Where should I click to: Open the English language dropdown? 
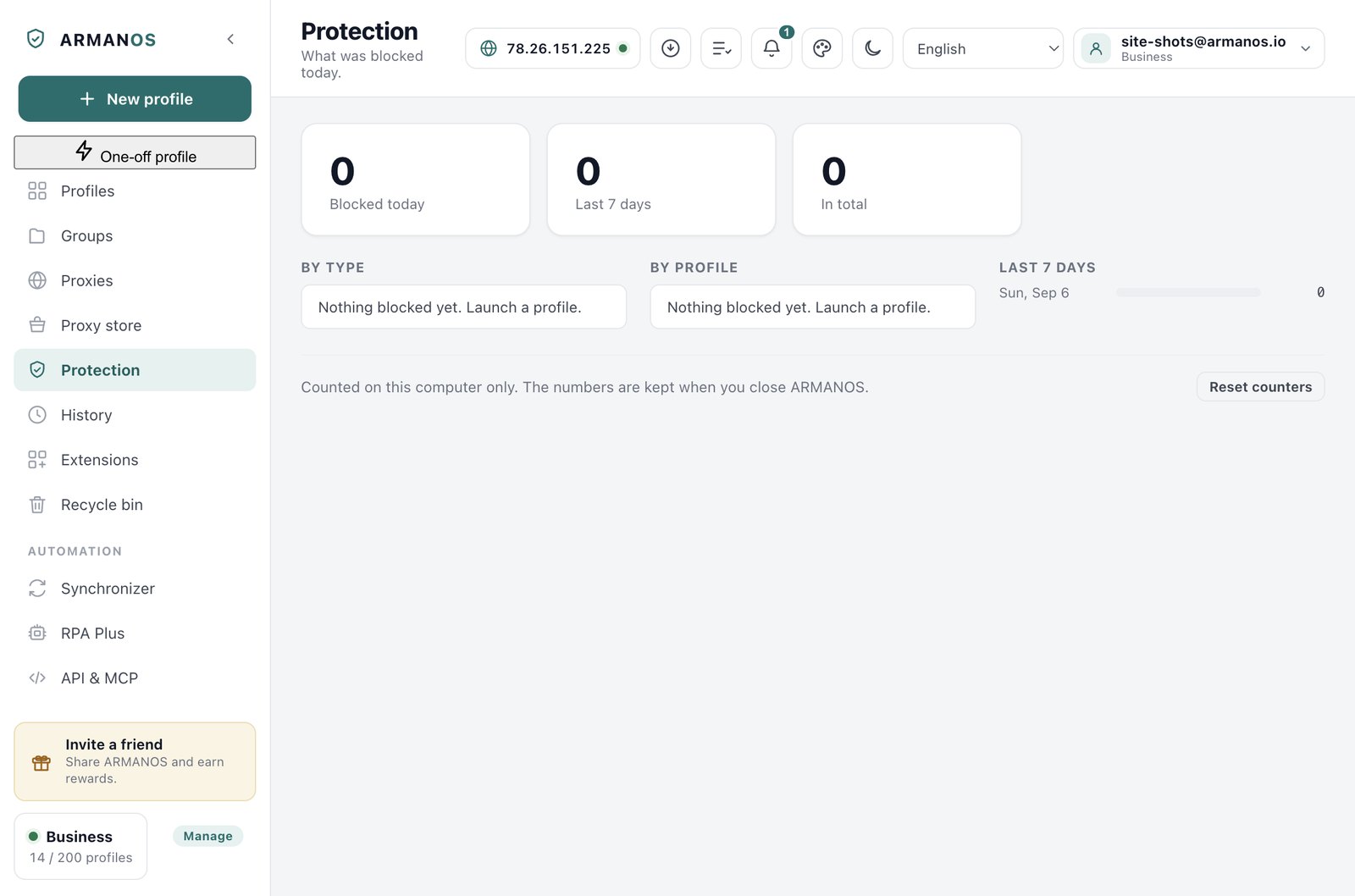pos(983,48)
